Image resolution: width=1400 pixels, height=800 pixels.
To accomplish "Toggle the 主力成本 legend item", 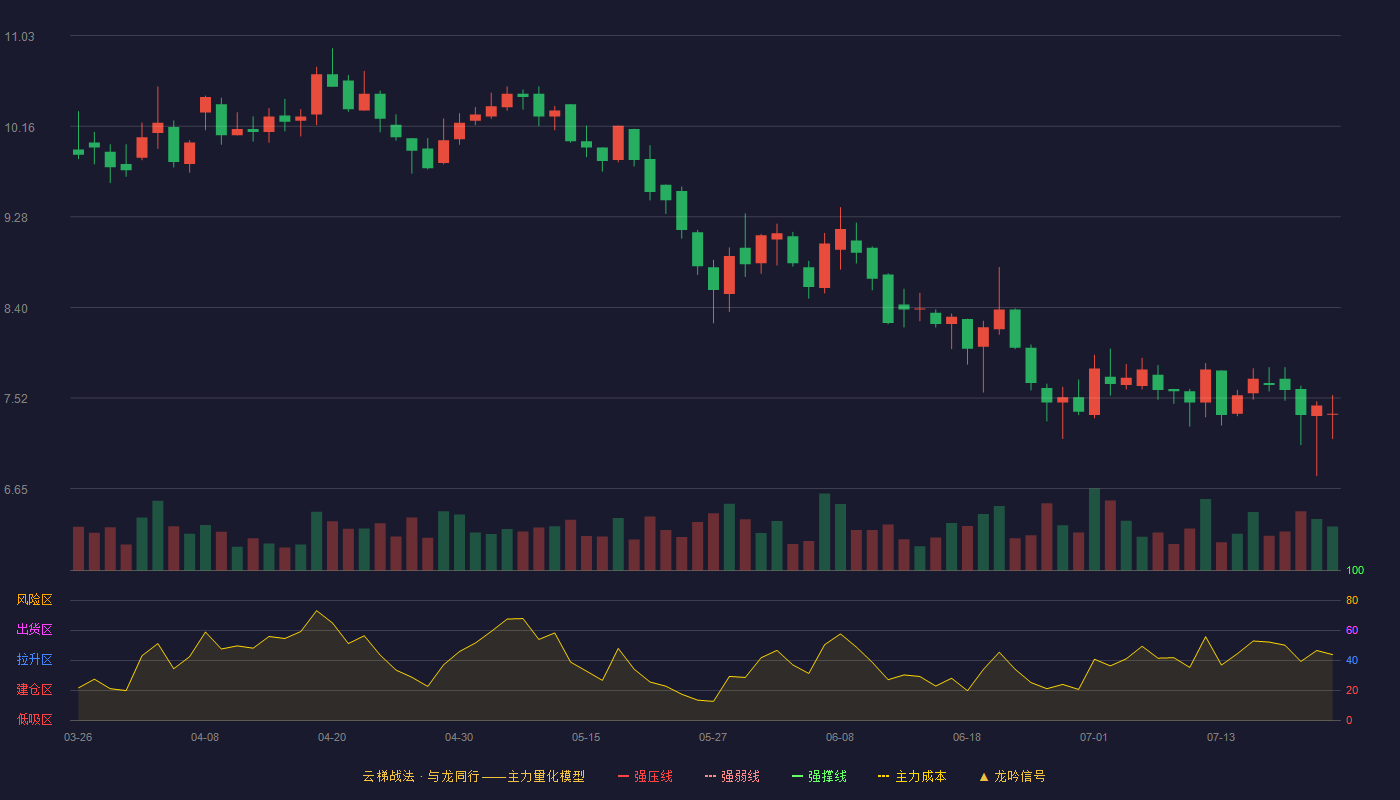I will tap(912, 776).
